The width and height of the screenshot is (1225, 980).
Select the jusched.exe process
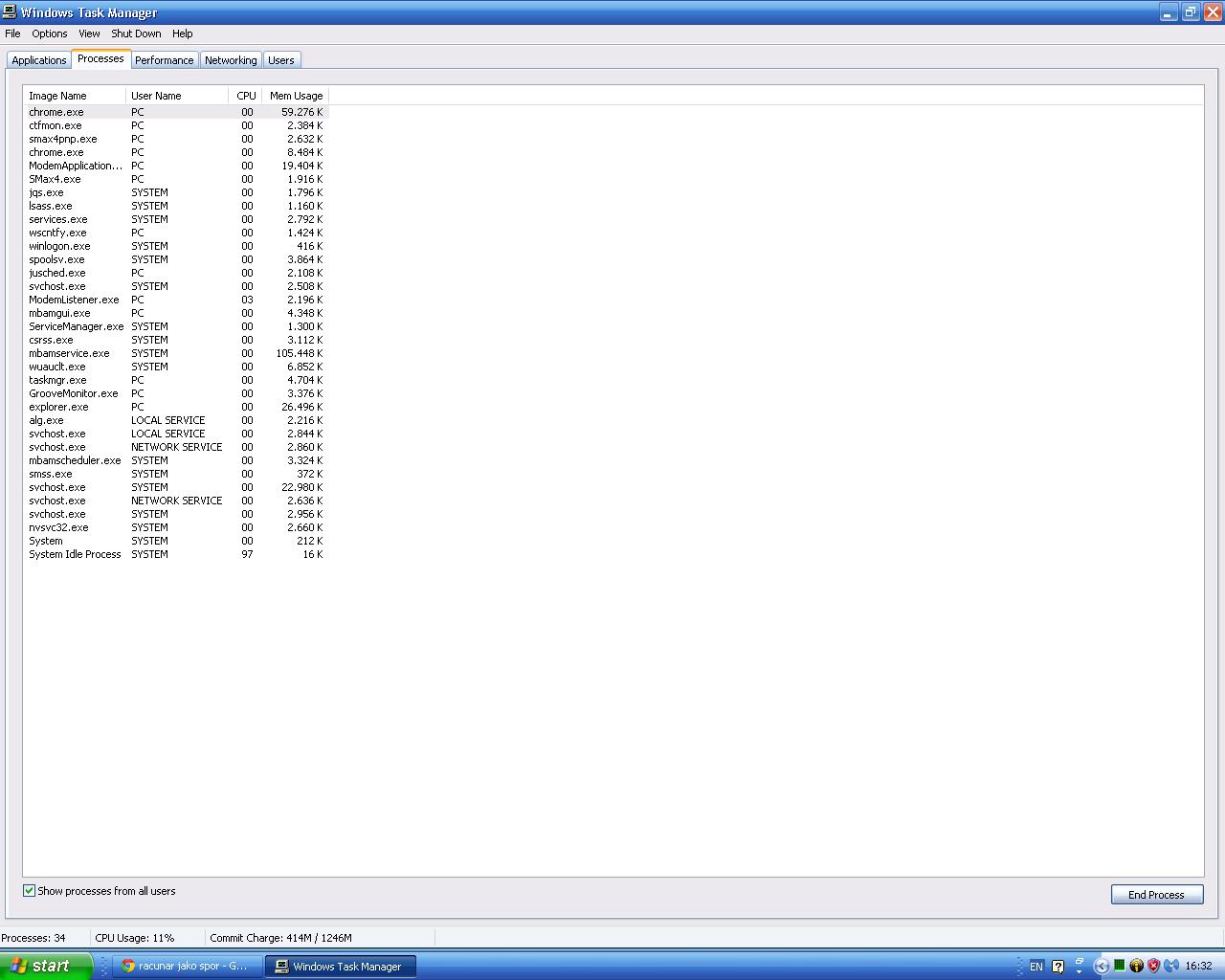[176, 273]
